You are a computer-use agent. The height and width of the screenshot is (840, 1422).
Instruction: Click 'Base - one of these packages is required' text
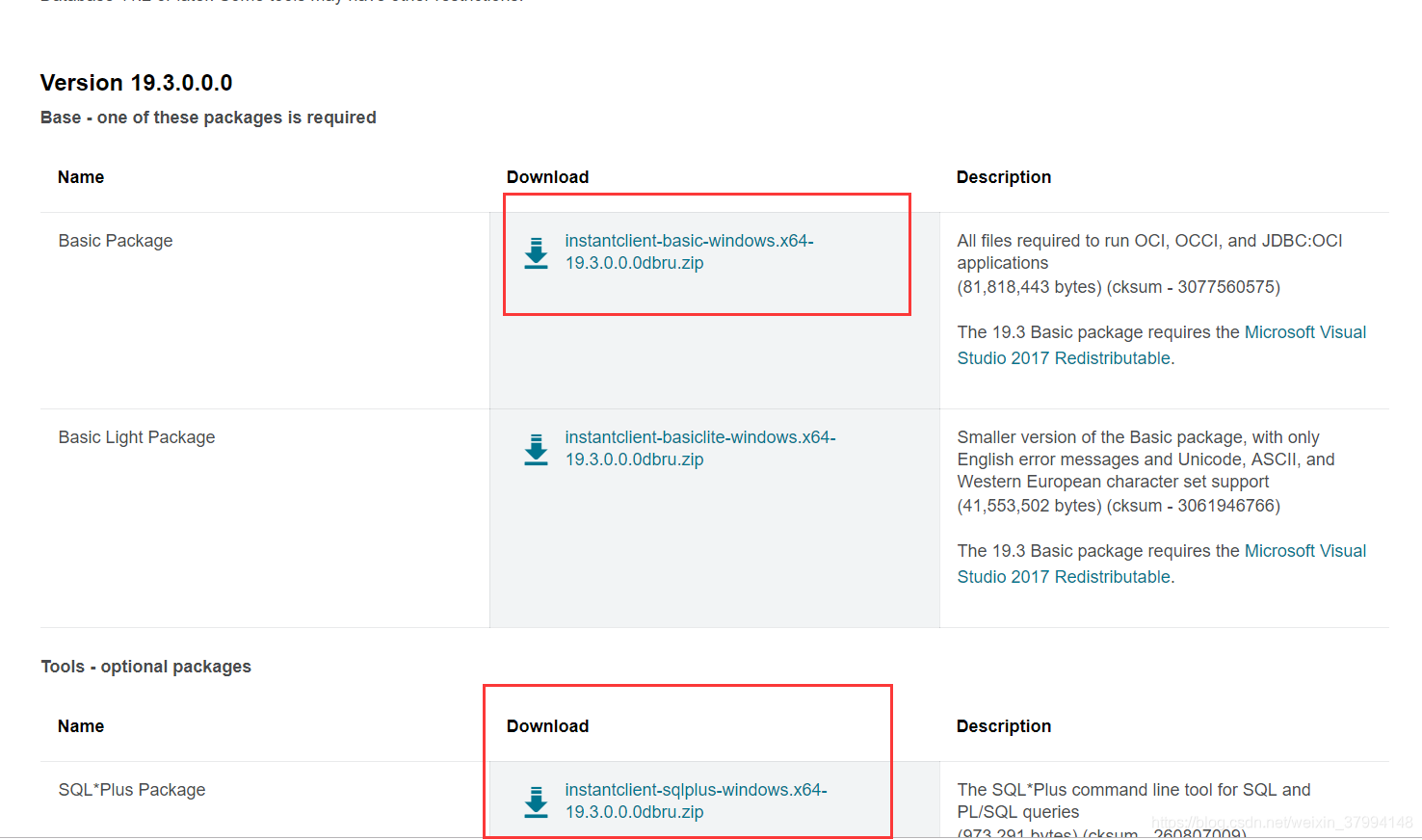click(208, 118)
